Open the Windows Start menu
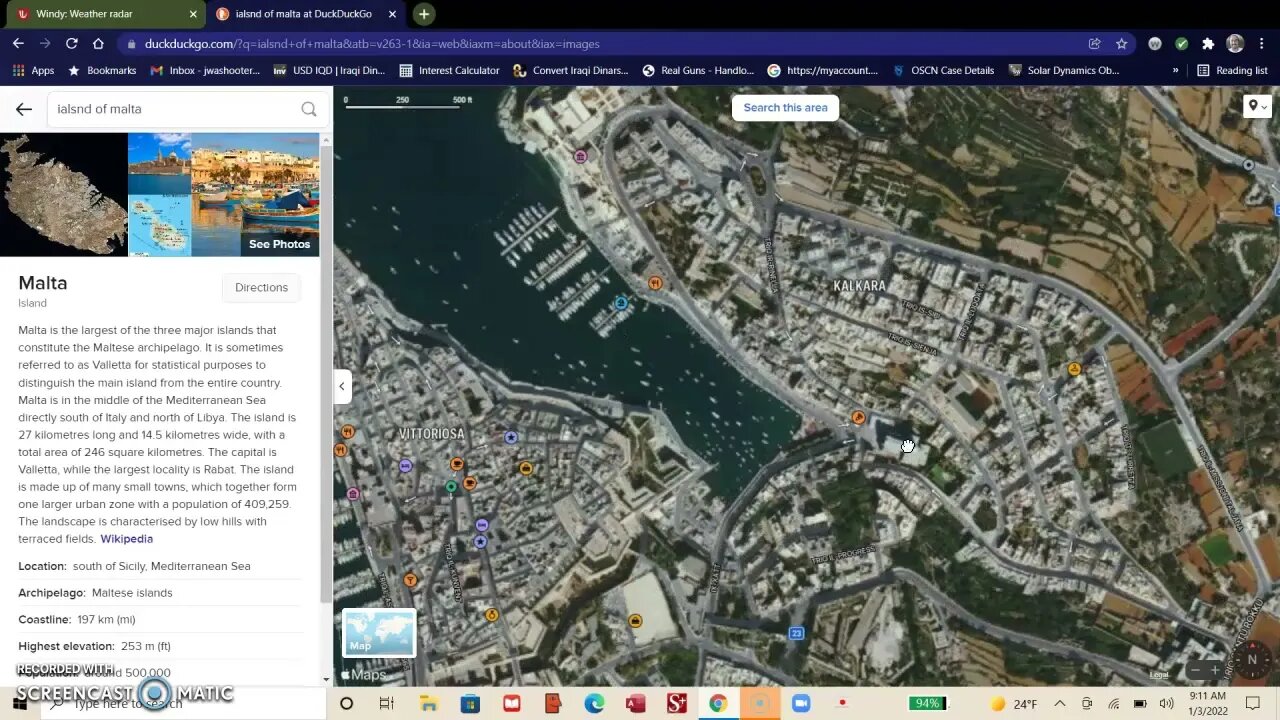Viewport: 1280px width, 720px height. click(20, 704)
